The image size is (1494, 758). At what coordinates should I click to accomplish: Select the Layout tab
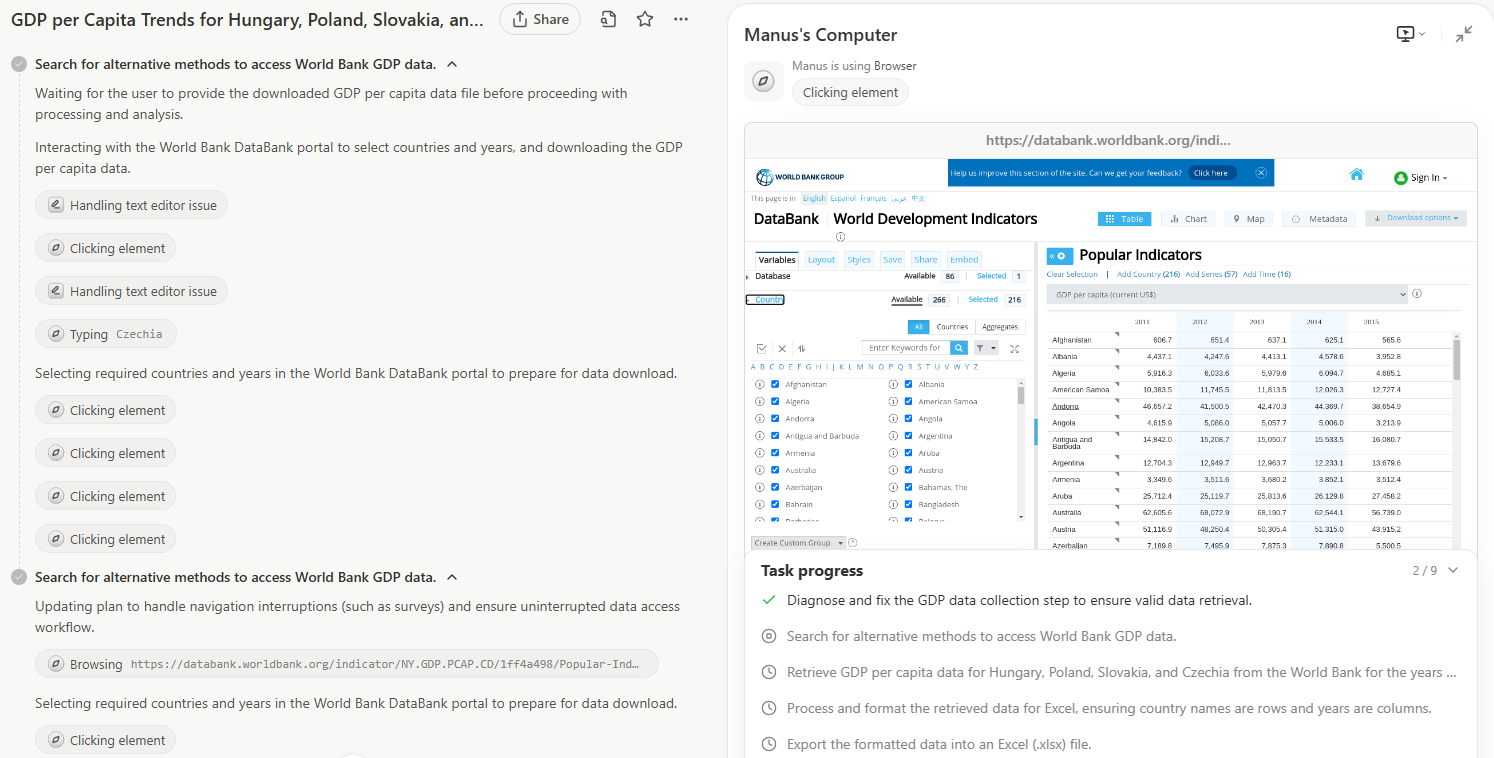point(821,260)
